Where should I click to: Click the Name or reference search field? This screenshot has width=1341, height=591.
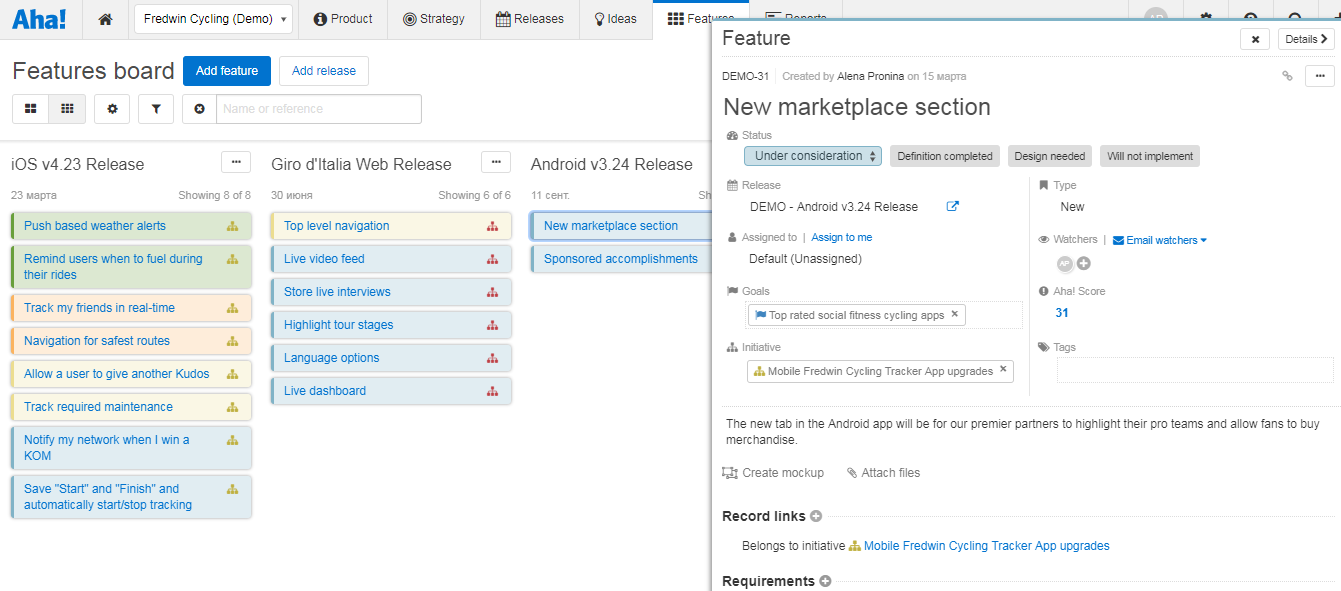tap(318, 109)
